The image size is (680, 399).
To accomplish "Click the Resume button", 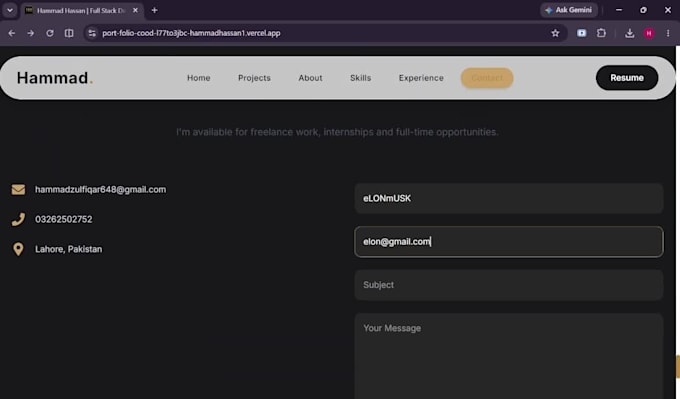I will [x=627, y=78].
